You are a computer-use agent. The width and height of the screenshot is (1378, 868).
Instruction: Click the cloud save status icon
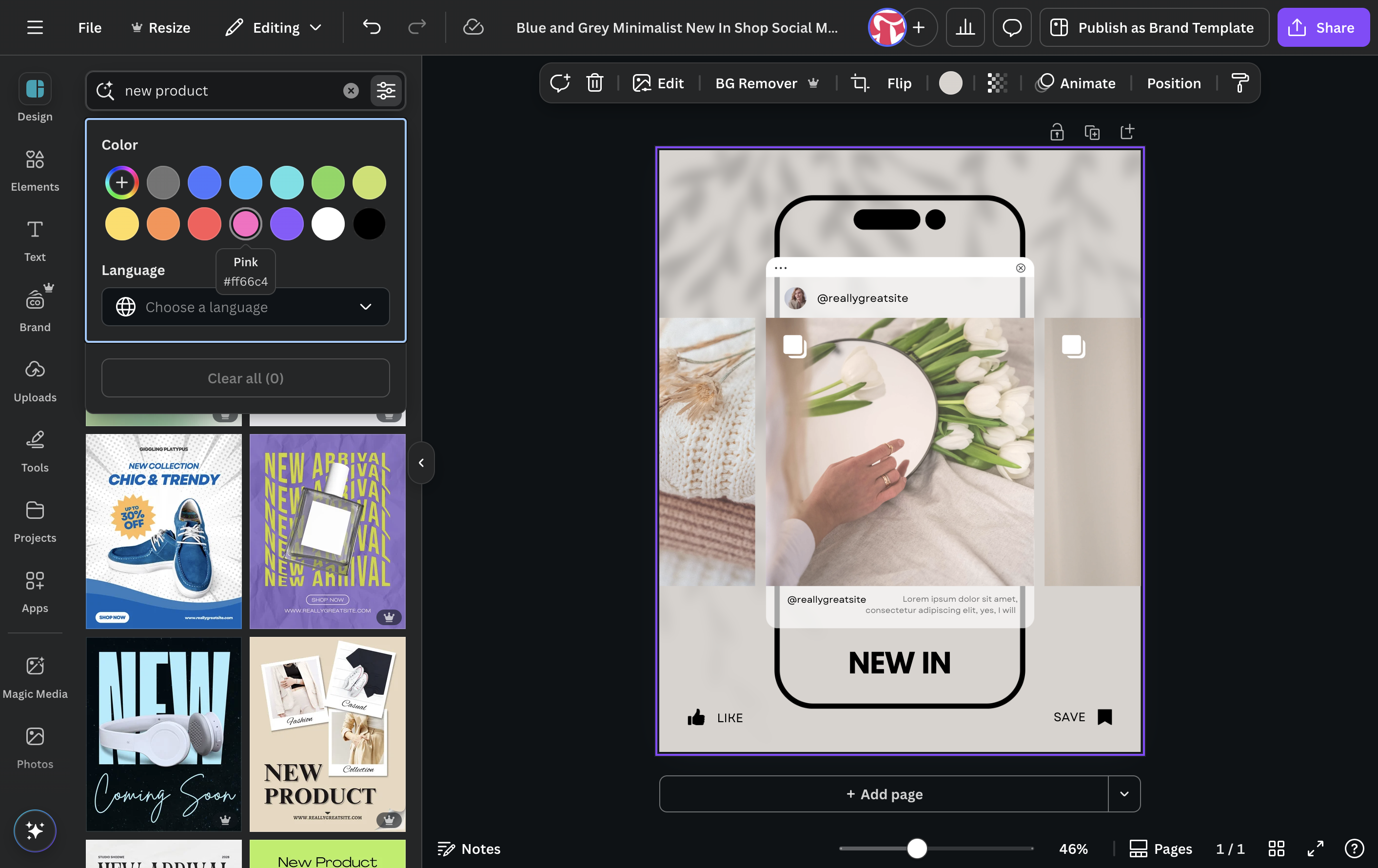coord(473,27)
